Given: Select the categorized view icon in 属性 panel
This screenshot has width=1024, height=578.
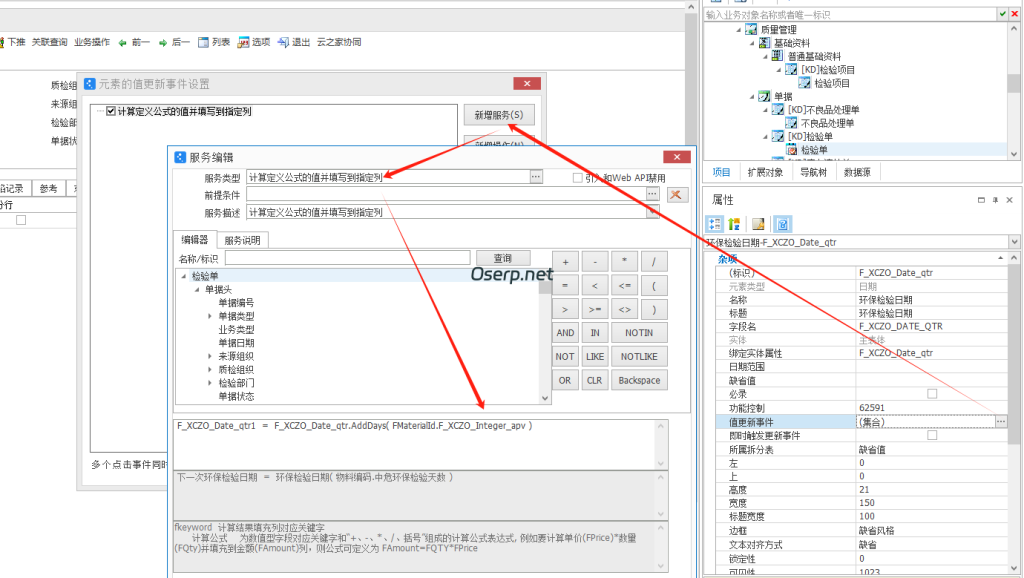Looking at the screenshot, I should [x=712, y=223].
